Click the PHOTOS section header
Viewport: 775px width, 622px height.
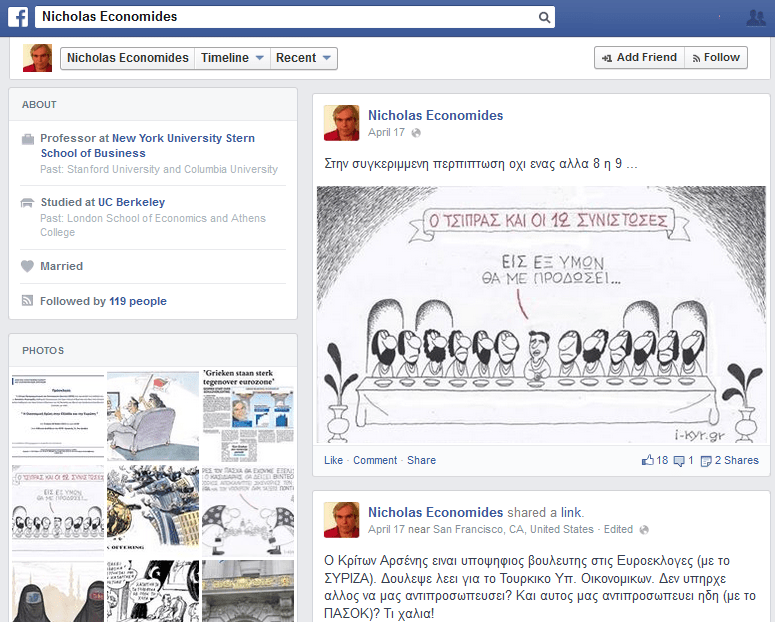(43, 351)
